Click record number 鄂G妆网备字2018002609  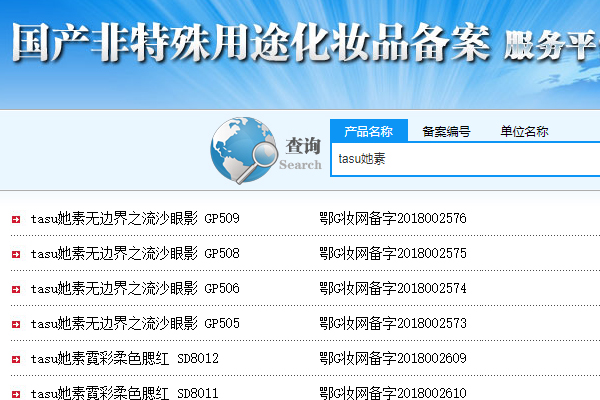tap(393, 359)
